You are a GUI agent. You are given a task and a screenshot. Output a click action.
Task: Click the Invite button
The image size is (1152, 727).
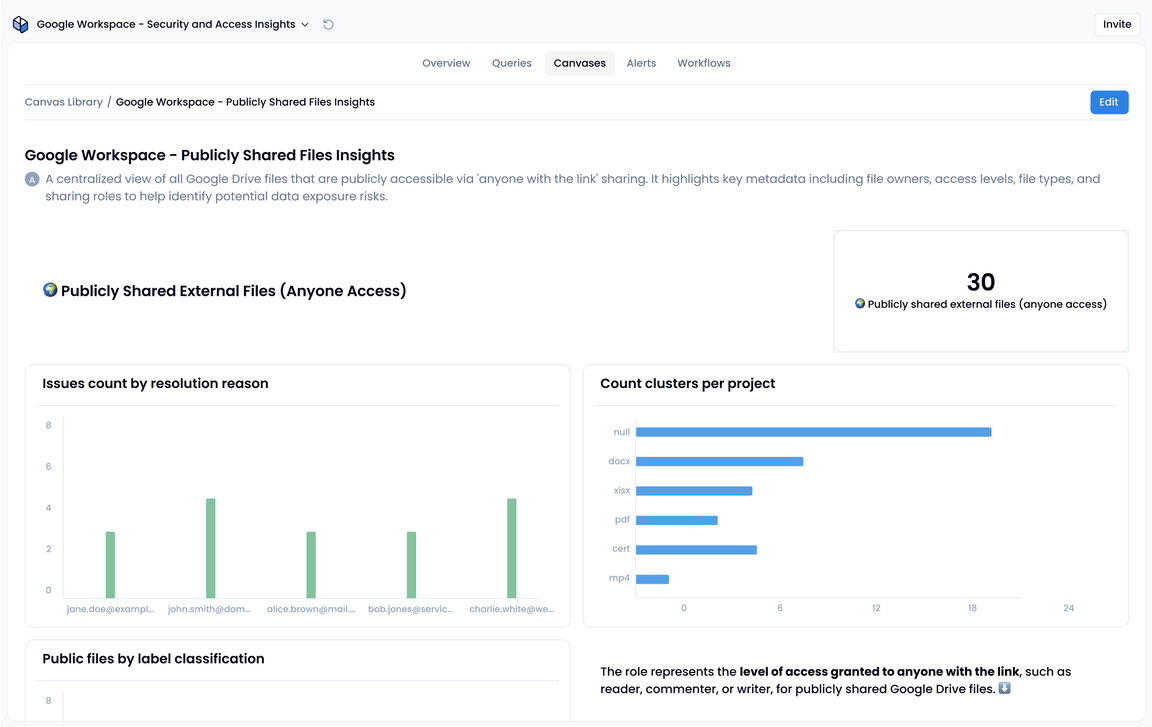(1117, 24)
